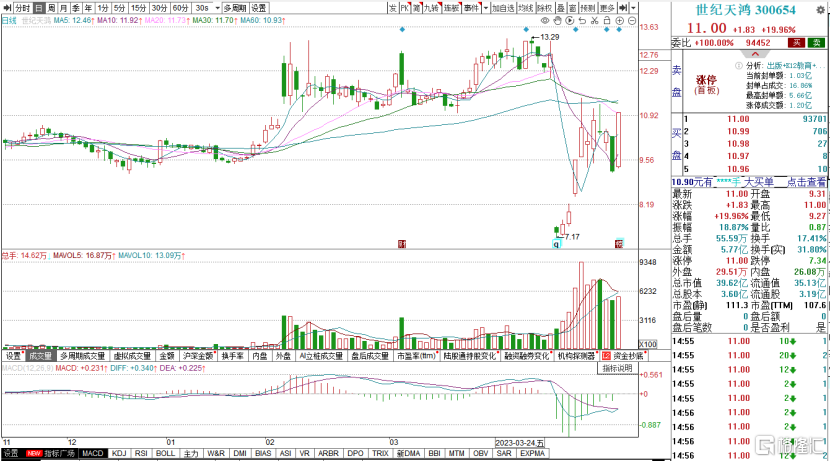Click the cyan q marker below candle

pos(556,244)
